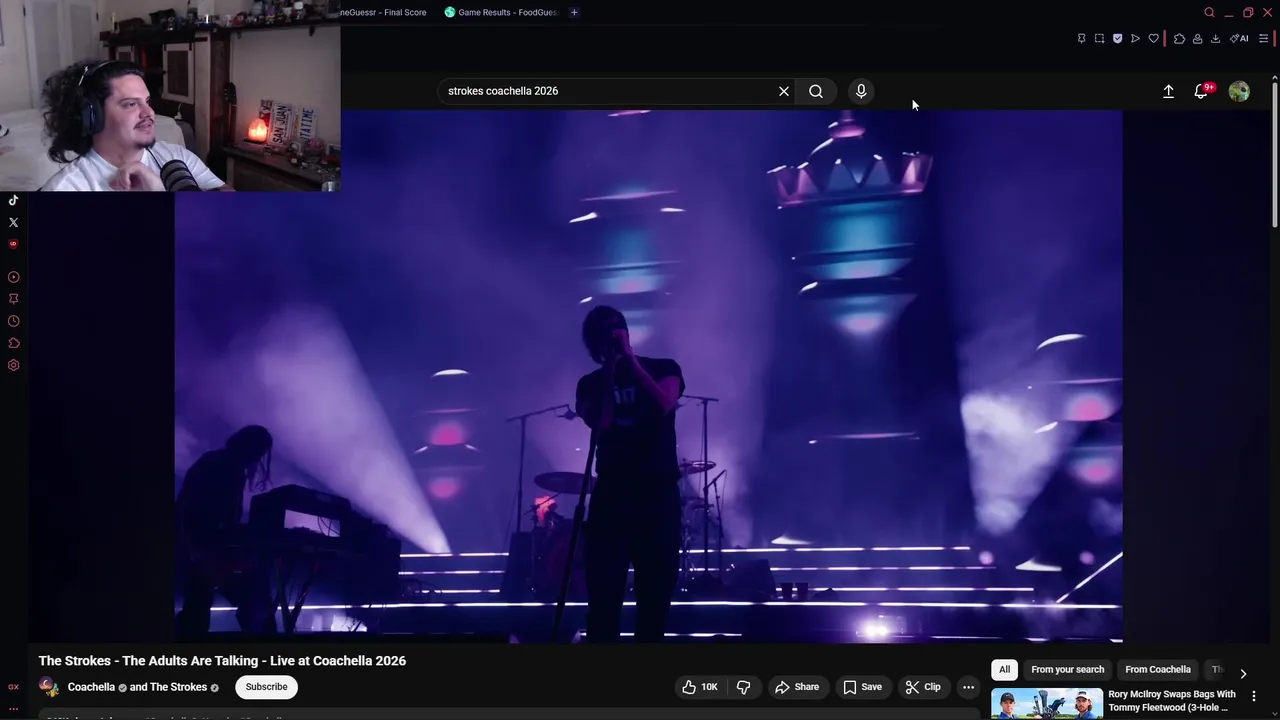This screenshot has width=1280, height=720.
Task: Click the YouTube search magnifier button
Action: click(816, 91)
